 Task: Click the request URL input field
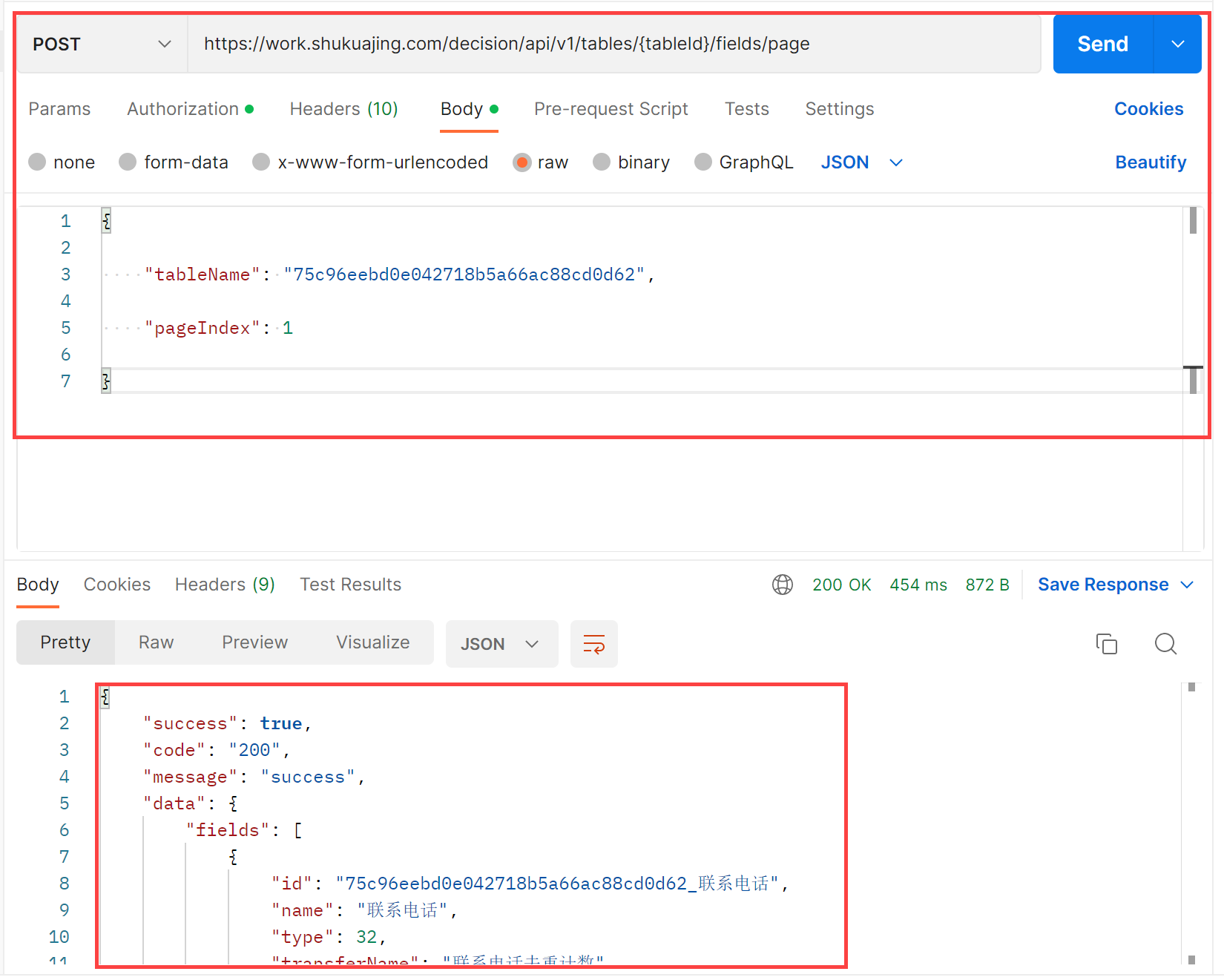pos(613,45)
